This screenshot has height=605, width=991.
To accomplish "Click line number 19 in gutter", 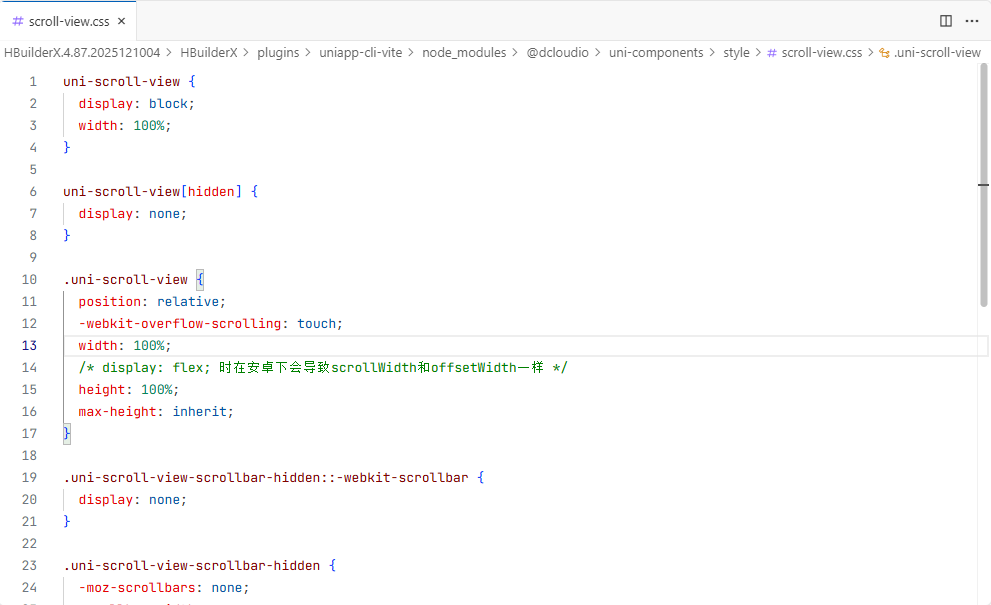I will click(29, 477).
